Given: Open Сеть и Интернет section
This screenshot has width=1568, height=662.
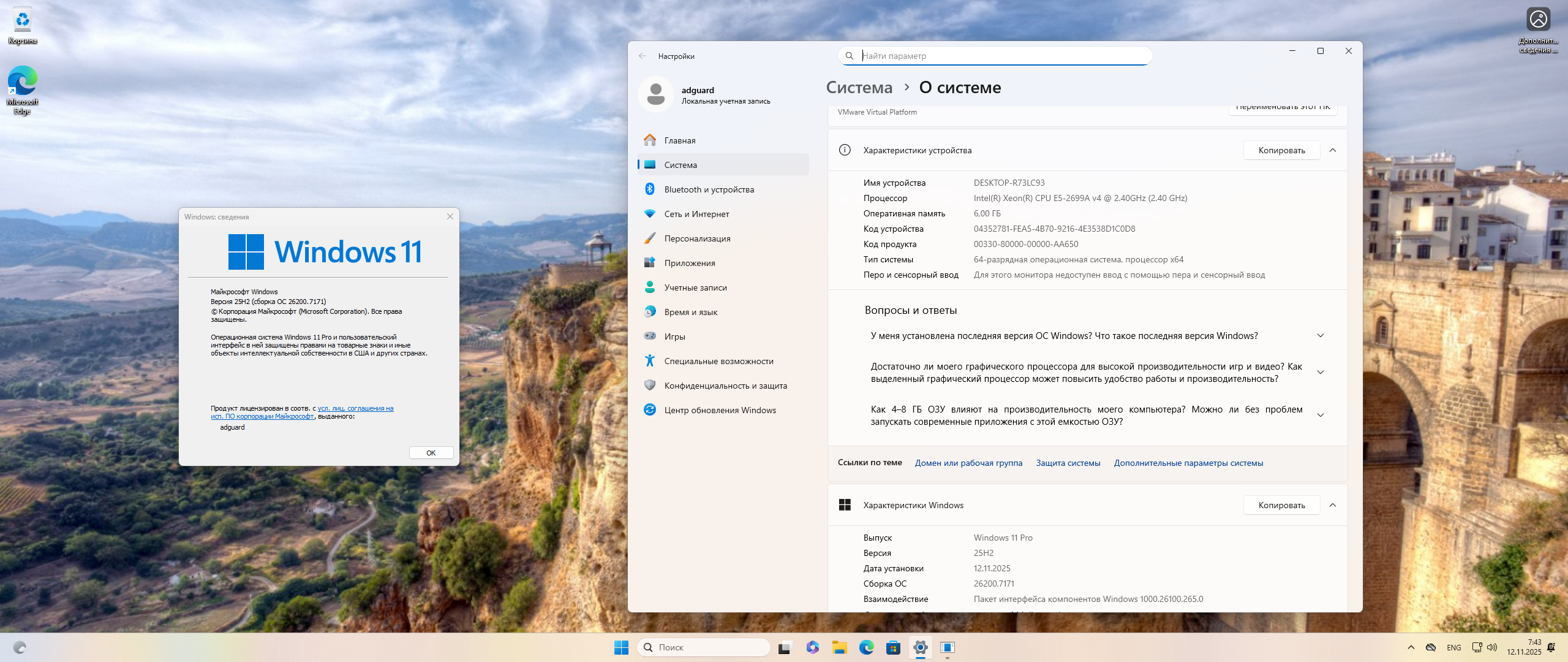Looking at the screenshot, I should tap(696, 214).
